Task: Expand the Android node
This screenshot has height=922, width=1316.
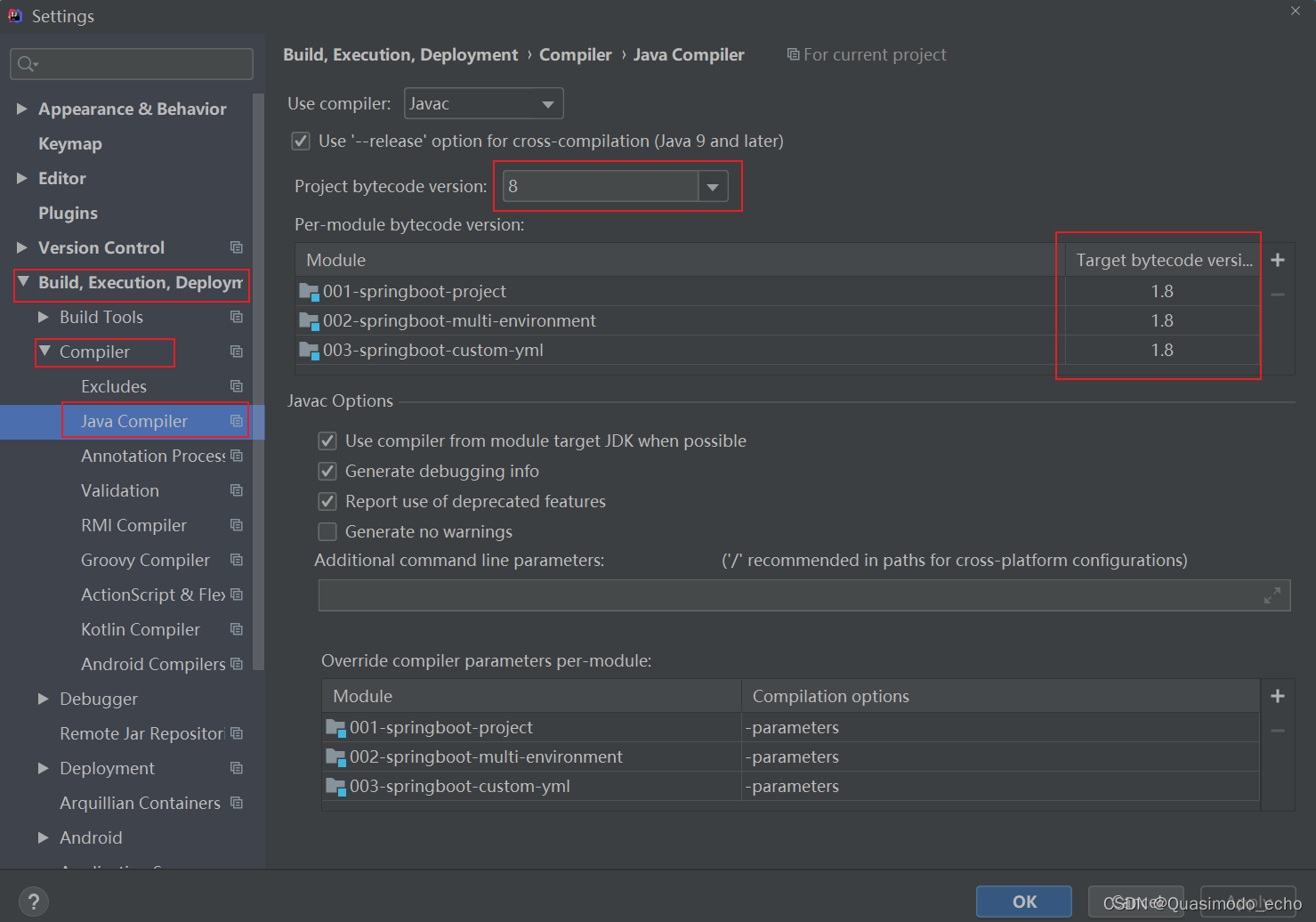Action: (x=44, y=837)
